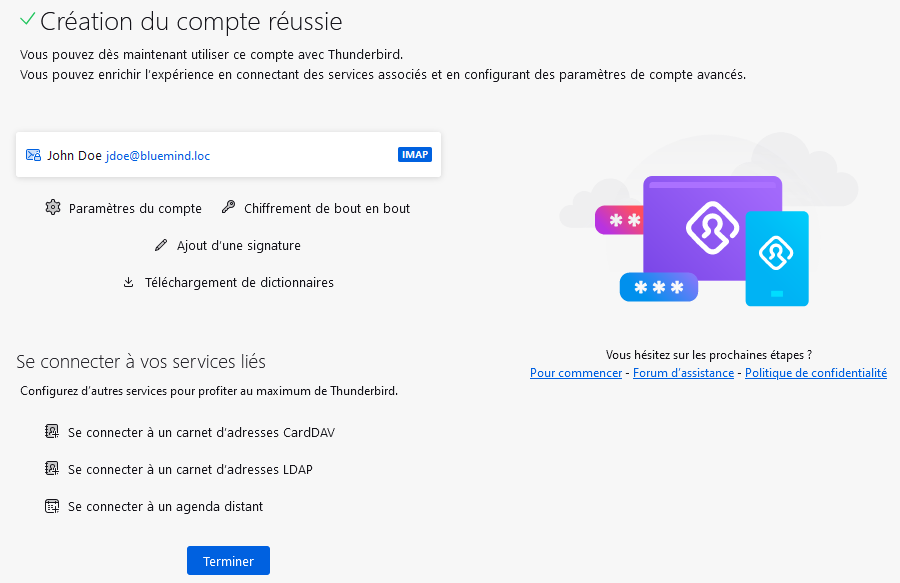
Task: Click the purple password manager illustration
Action: pyautogui.click(x=712, y=236)
